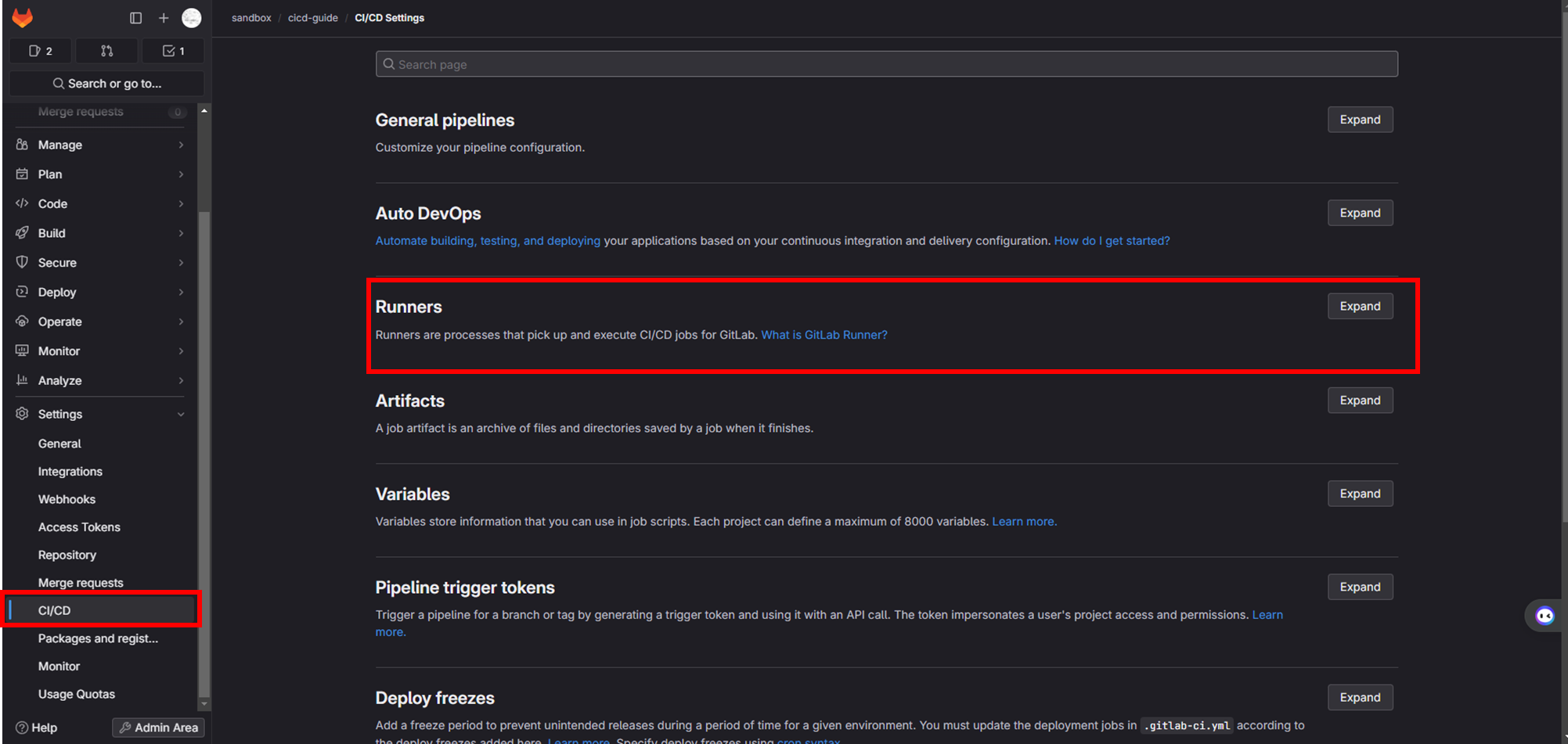Click the Runners section heading
The width and height of the screenshot is (1568, 744).
[x=409, y=307]
